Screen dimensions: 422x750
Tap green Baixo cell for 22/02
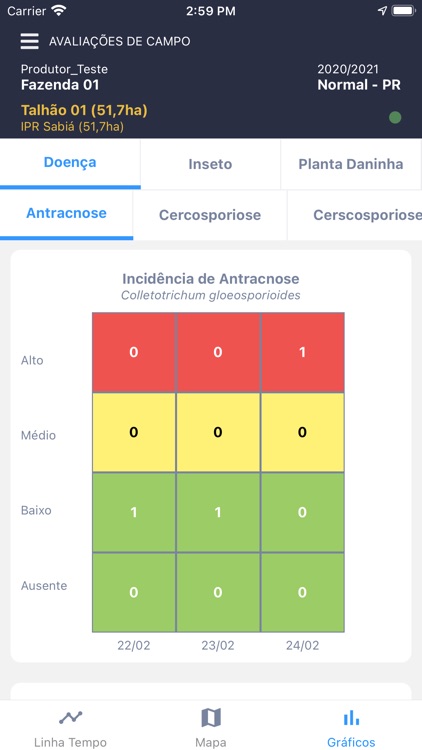(134, 512)
